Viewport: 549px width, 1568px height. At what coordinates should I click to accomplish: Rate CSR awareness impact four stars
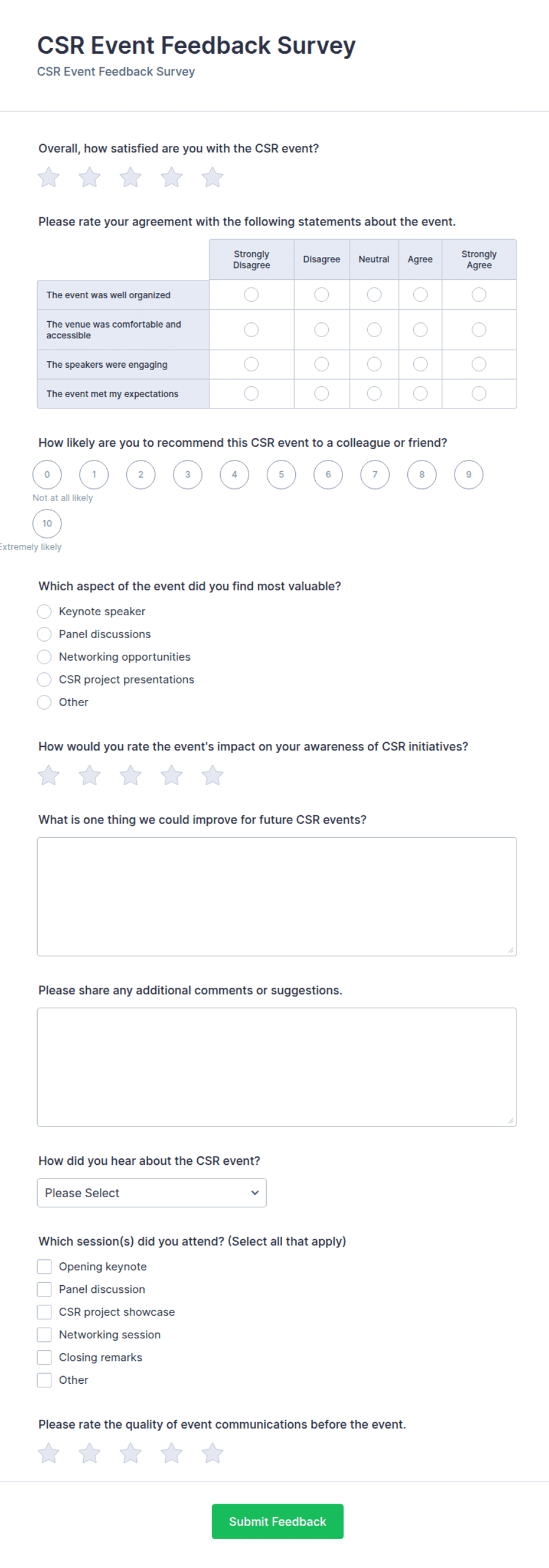pos(172,776)
